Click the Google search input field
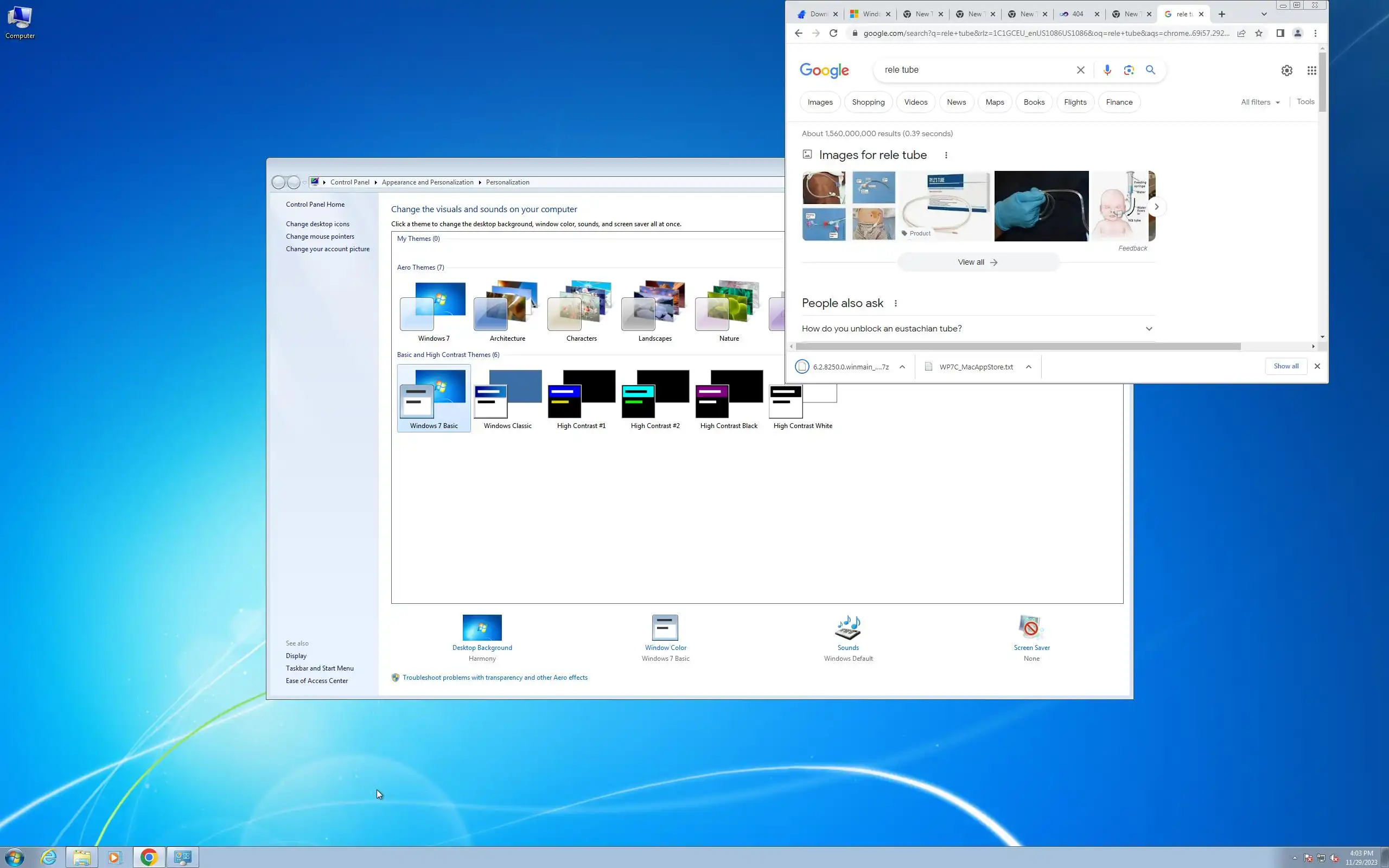The height and width of the screenshot is (868, 1389). click(x=976, y=70)
